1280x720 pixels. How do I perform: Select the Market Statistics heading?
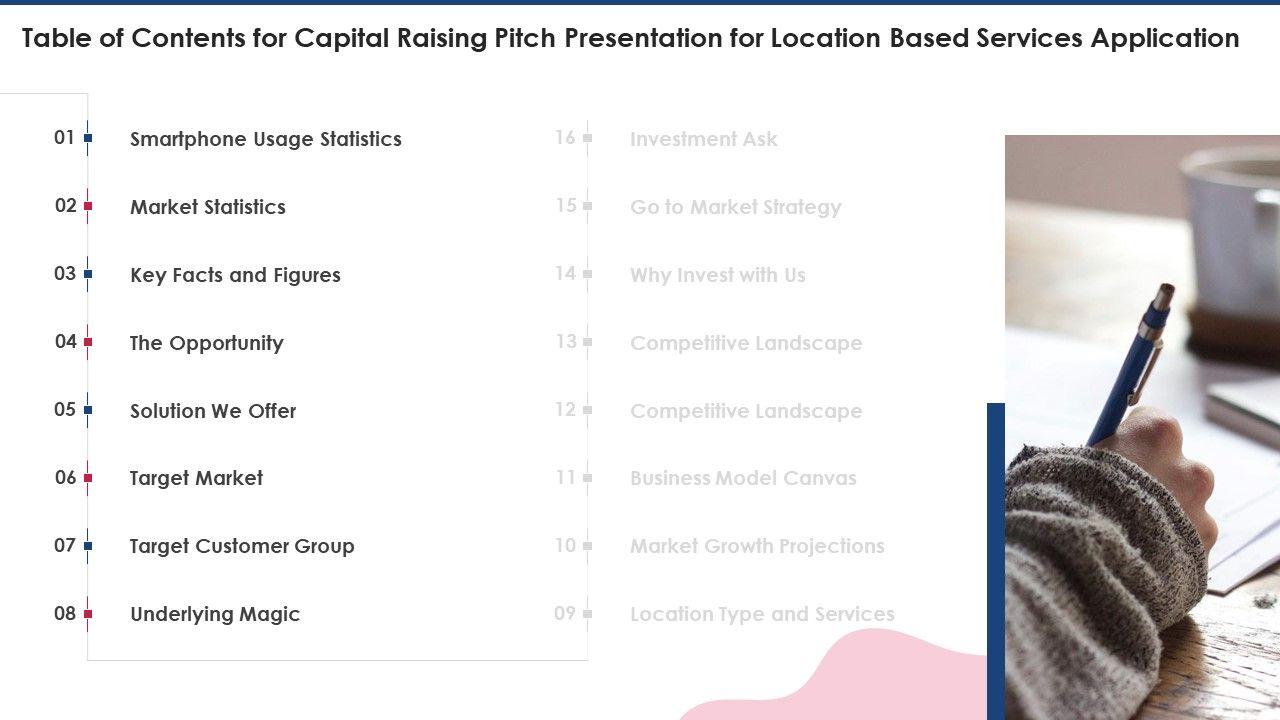point(207,207)
